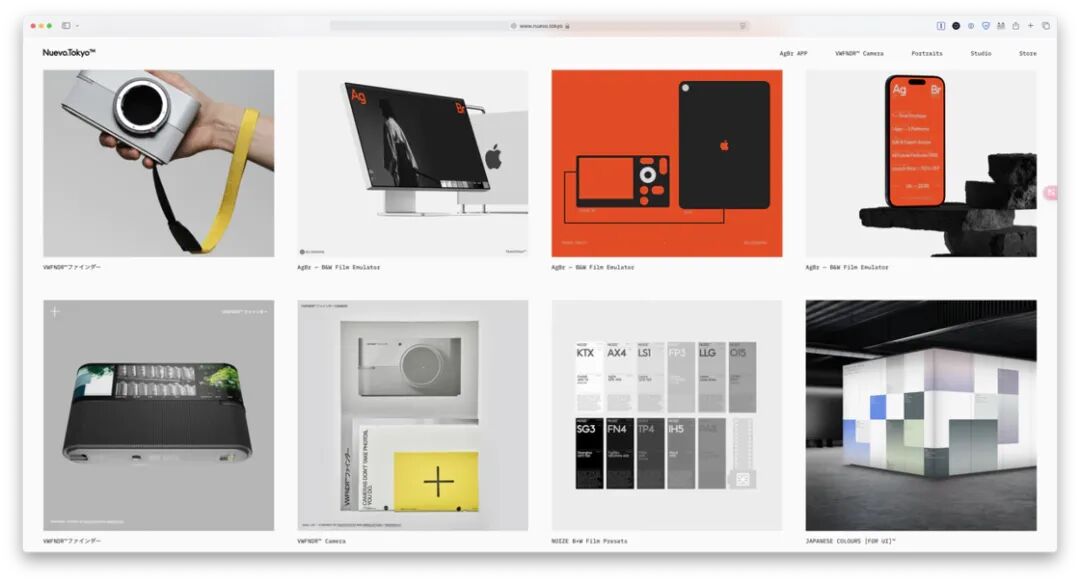Screen dimensions: 1080x582
Task: Click the 'VWFNDR Camera' caption text
Action: tap(322, 541)
